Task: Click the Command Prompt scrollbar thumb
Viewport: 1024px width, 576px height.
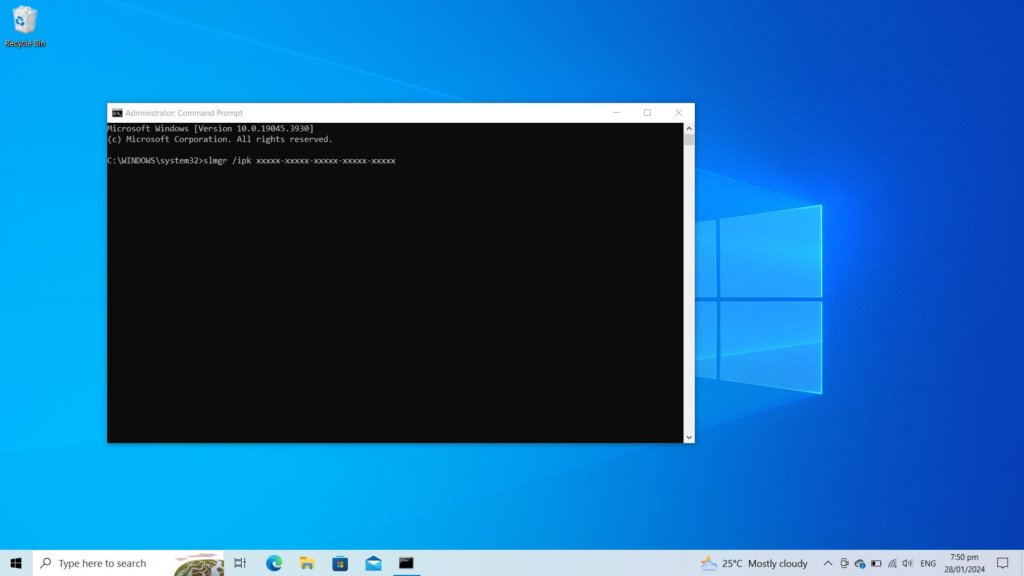Action: 689,140
